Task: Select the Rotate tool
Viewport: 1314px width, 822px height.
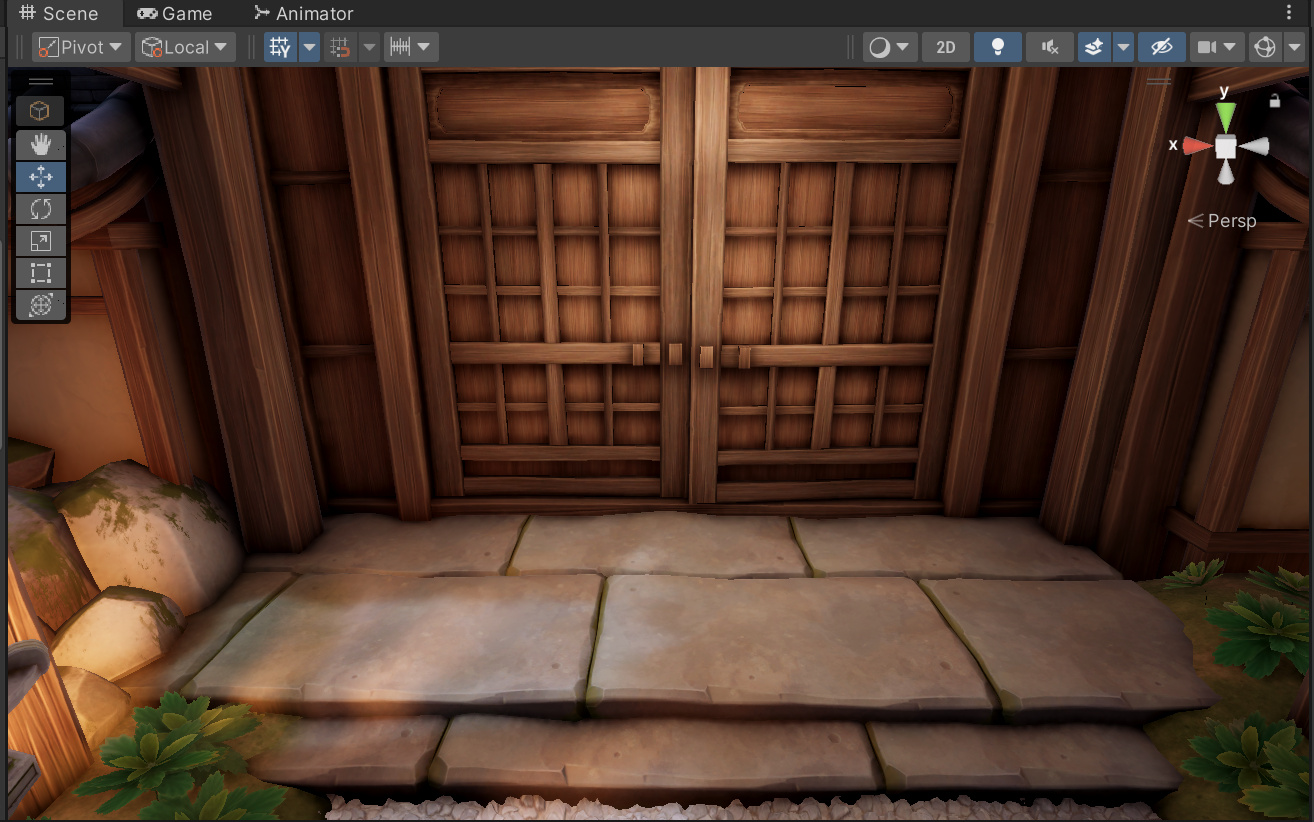Action: 40,209
